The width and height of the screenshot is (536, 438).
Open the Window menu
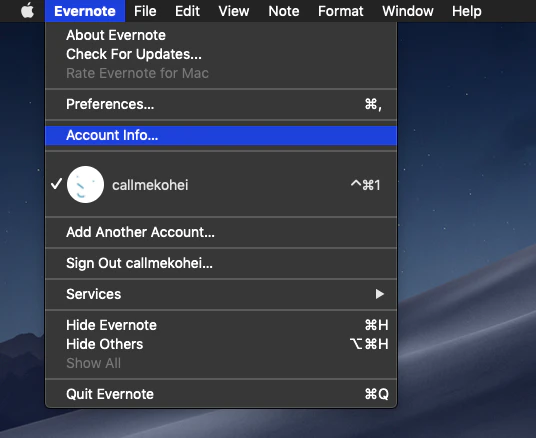408,11
